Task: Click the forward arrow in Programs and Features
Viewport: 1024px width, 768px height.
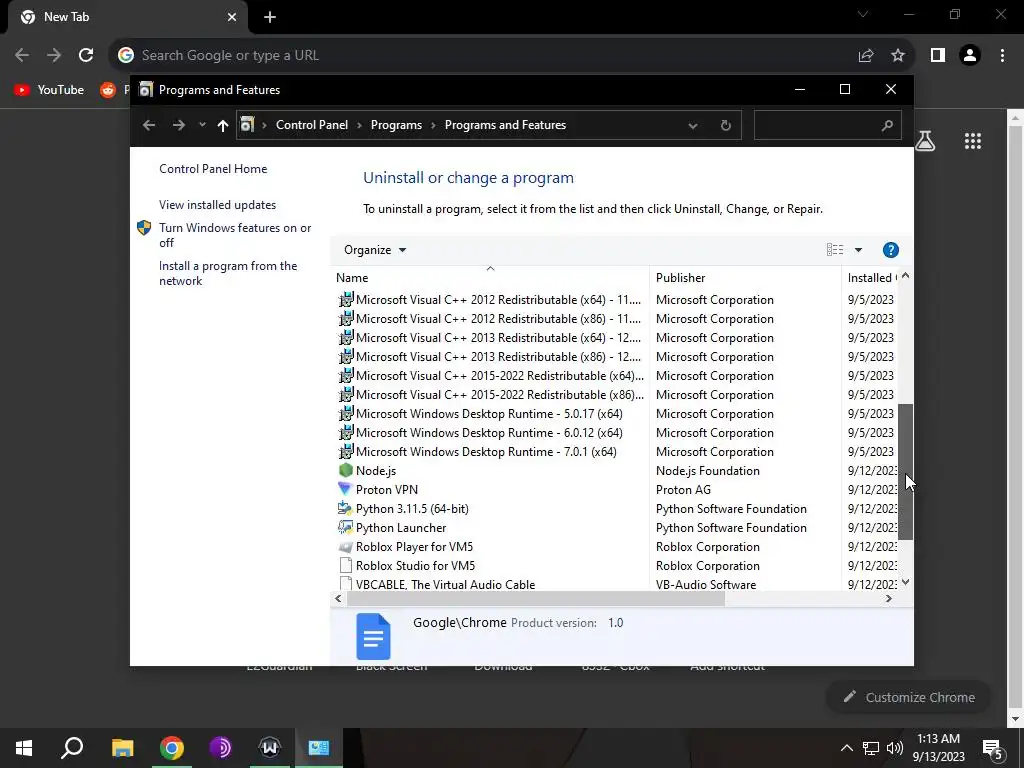Action: [x=178, y=125]
